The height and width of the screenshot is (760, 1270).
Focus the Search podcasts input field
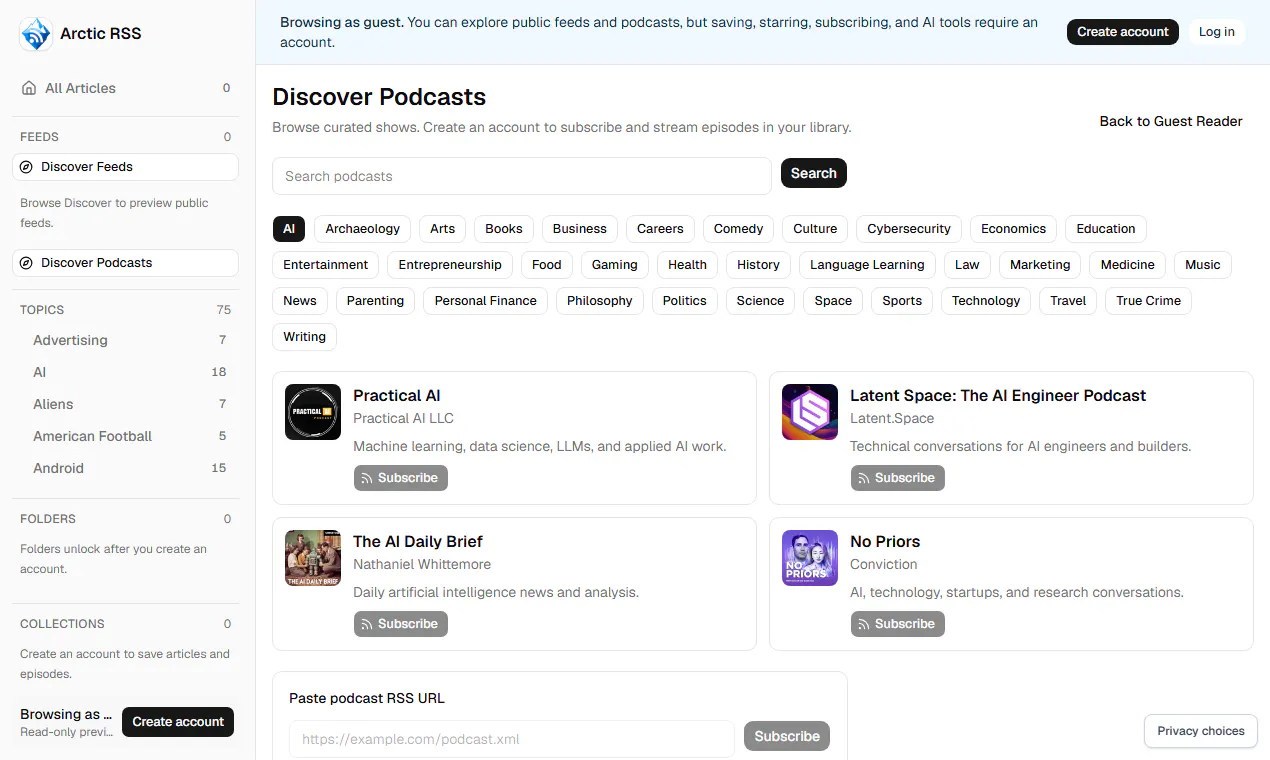tap(522, 176)
